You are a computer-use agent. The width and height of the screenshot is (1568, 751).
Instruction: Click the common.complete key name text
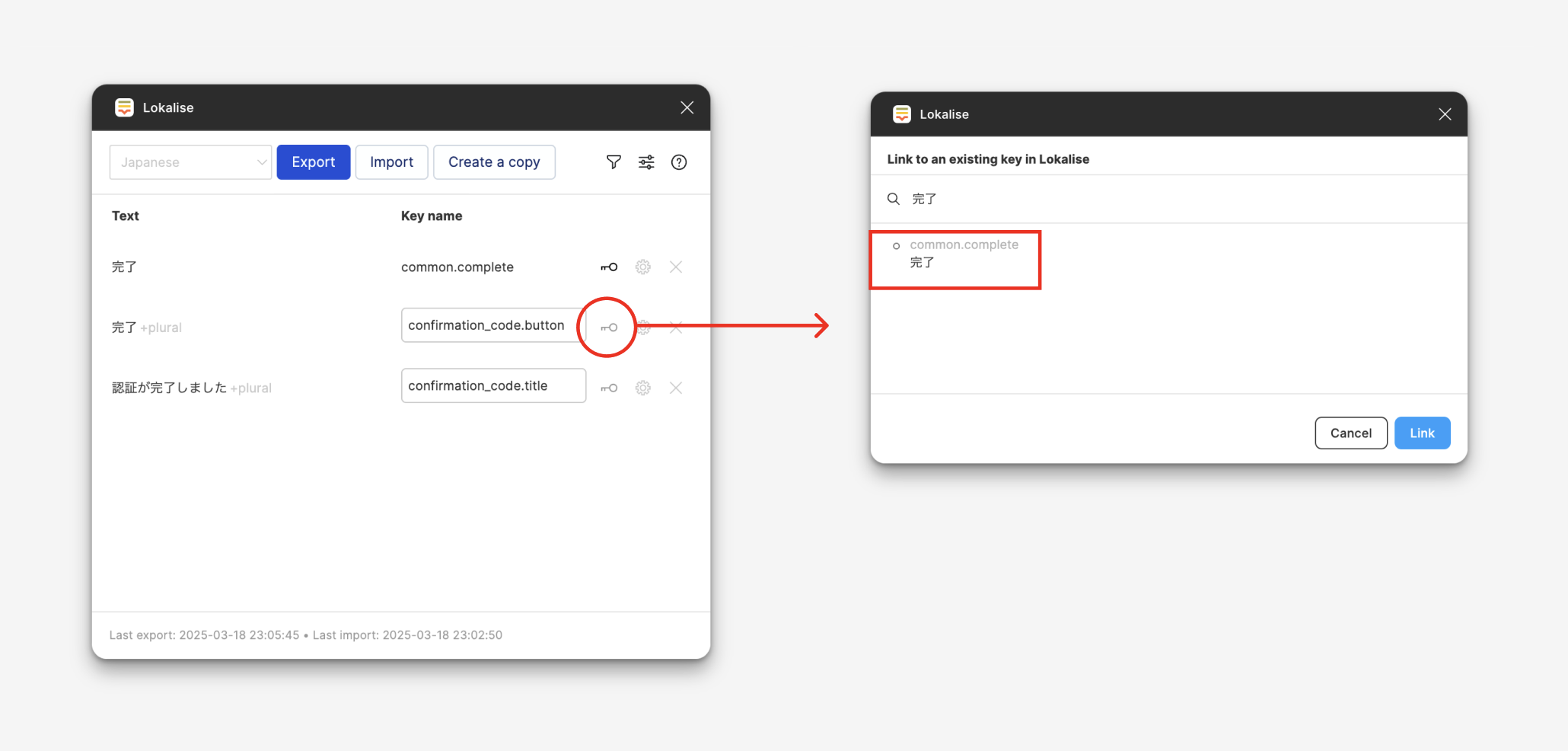(x=457, y=267)
